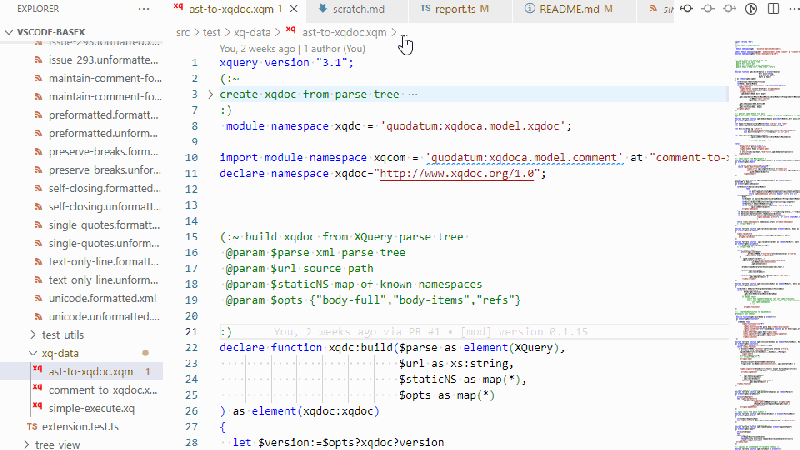800x450 pixels.
Task: Open the breadcrumb ellipsis symbol
Action: 405,34
